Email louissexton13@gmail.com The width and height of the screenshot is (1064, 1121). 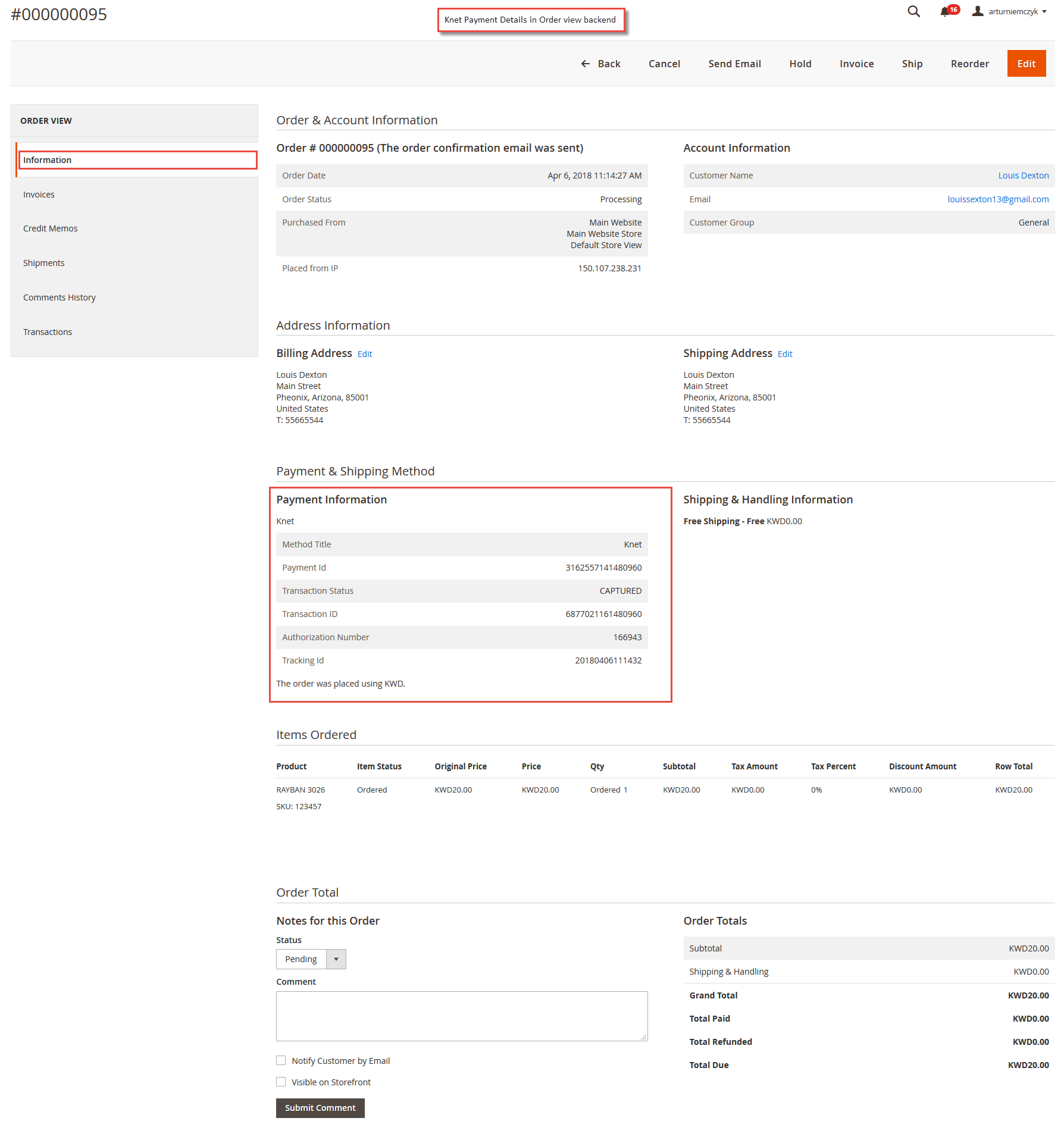[998, 199]
